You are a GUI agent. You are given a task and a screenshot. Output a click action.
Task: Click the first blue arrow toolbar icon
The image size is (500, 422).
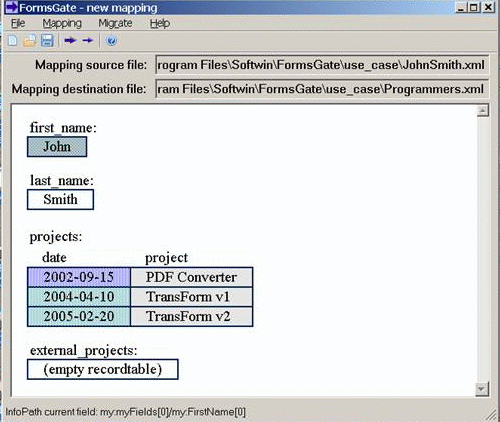tap(70, 40)
